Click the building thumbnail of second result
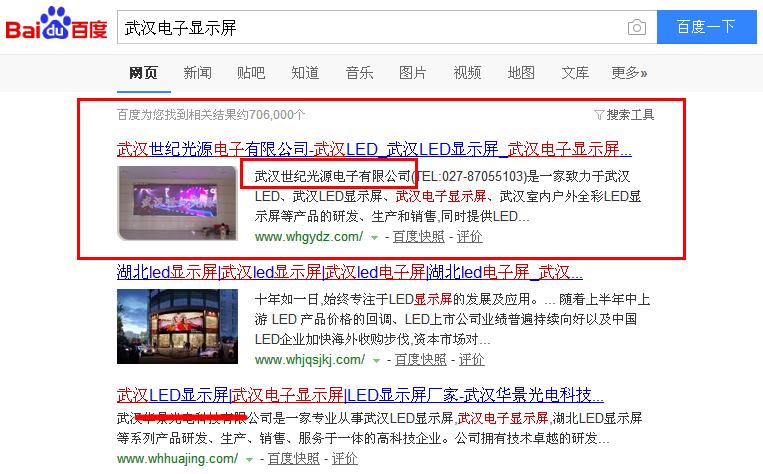This screenshot has height=474, width=763. point(177,326)
